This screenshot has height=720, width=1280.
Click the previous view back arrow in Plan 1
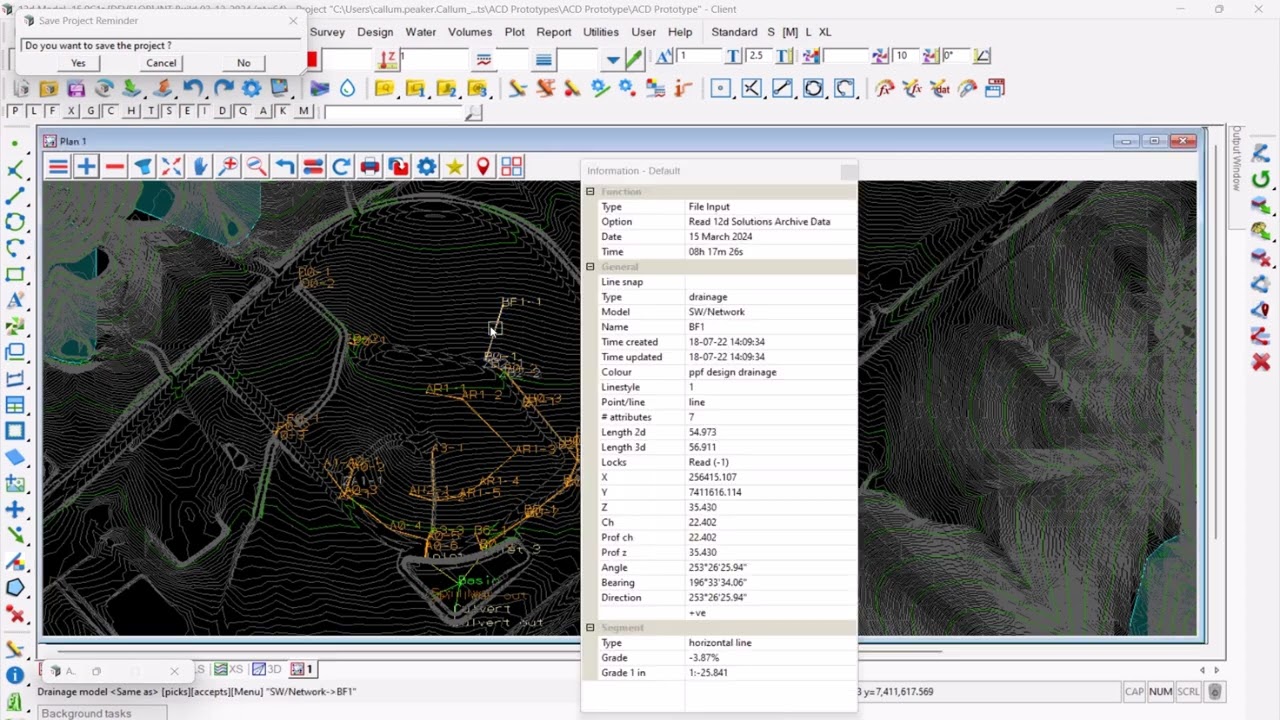point(285,167)
